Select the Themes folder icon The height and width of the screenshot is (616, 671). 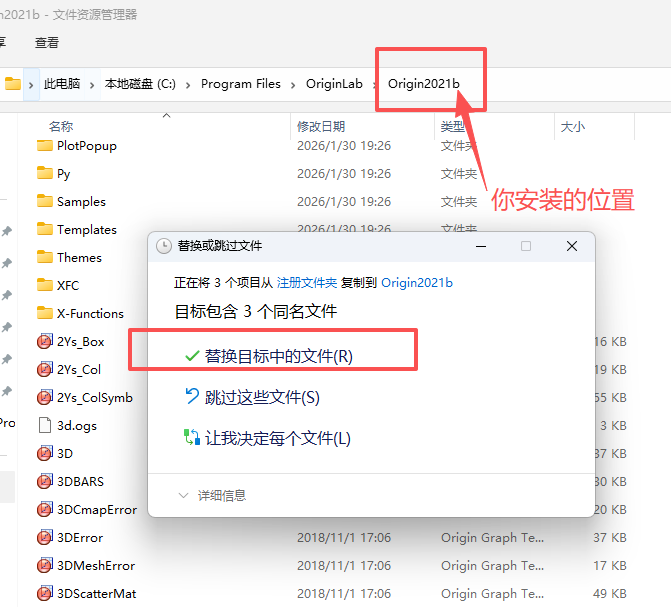click(x=45, y=257)
